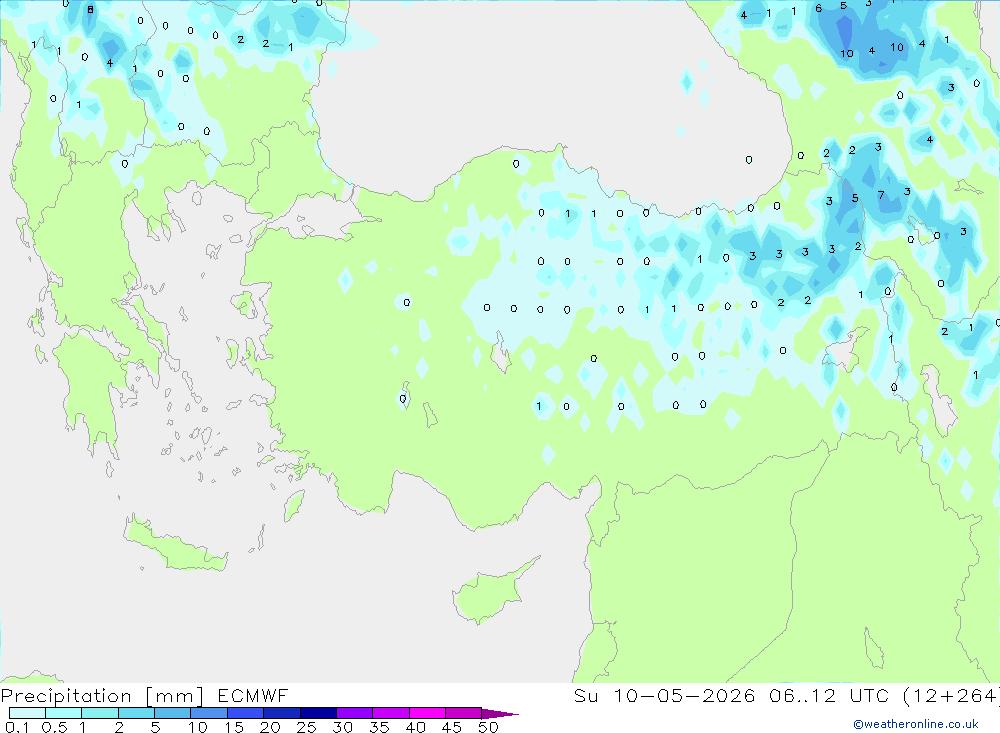Open the weatheronline.co.uk copyright link
The width and height of the screenshot is (1000, 733).
point(915,724)
